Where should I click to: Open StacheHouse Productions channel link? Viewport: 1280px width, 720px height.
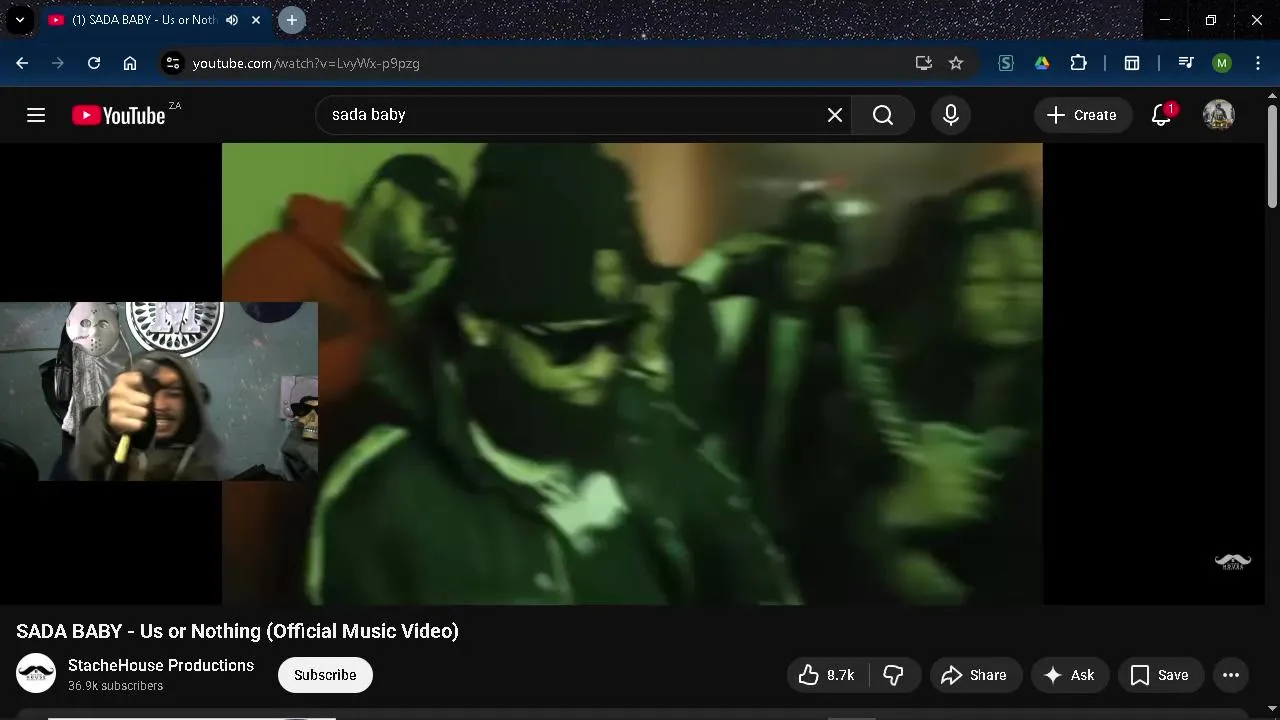[161, 665]
